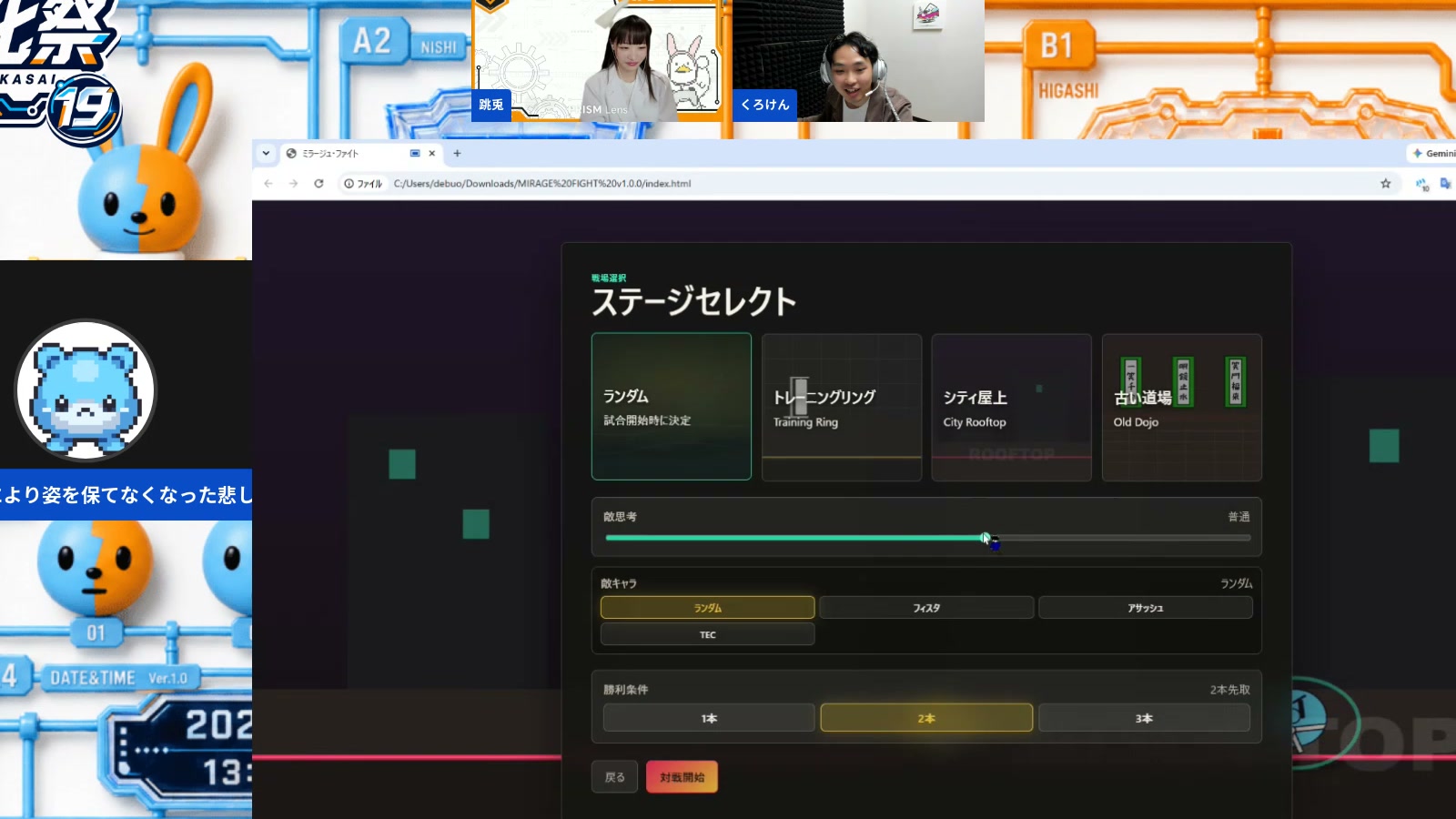1456x819 pixels.
Task: Set win condition to 2本
Action: click(926, 718)
